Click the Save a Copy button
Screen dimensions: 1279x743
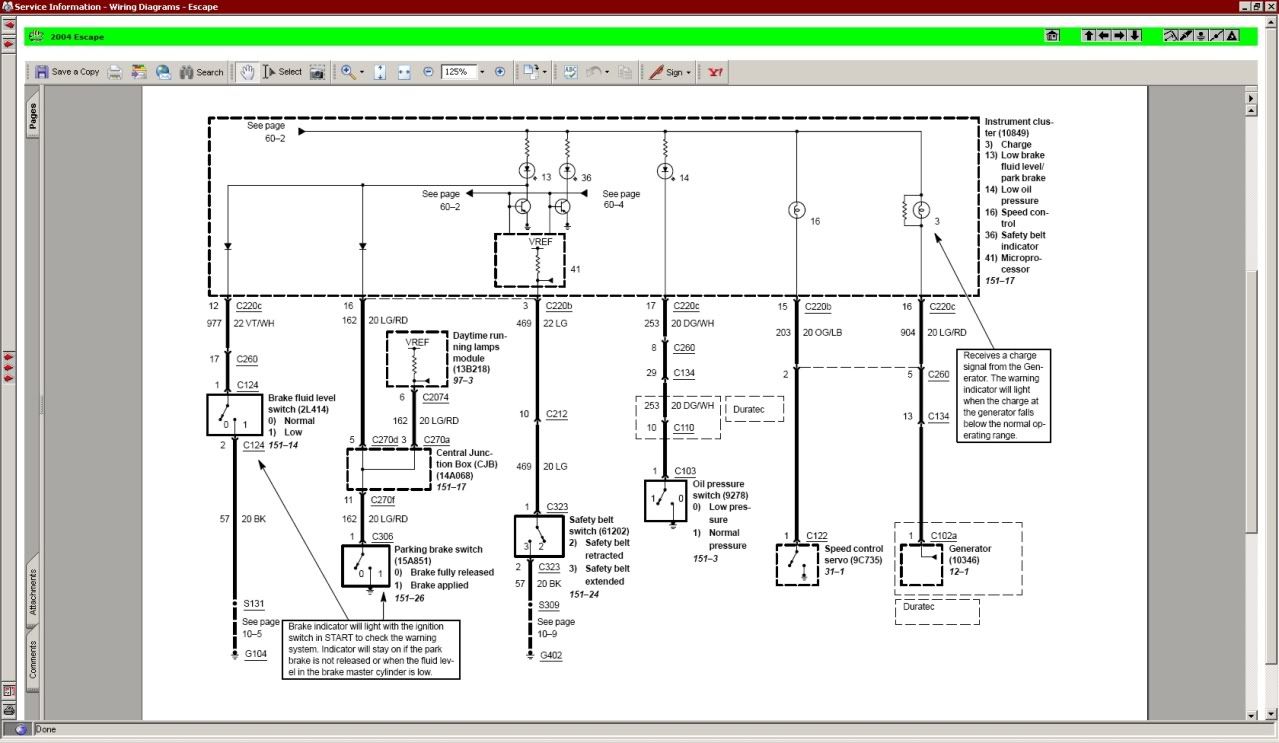tap(67, 72)
